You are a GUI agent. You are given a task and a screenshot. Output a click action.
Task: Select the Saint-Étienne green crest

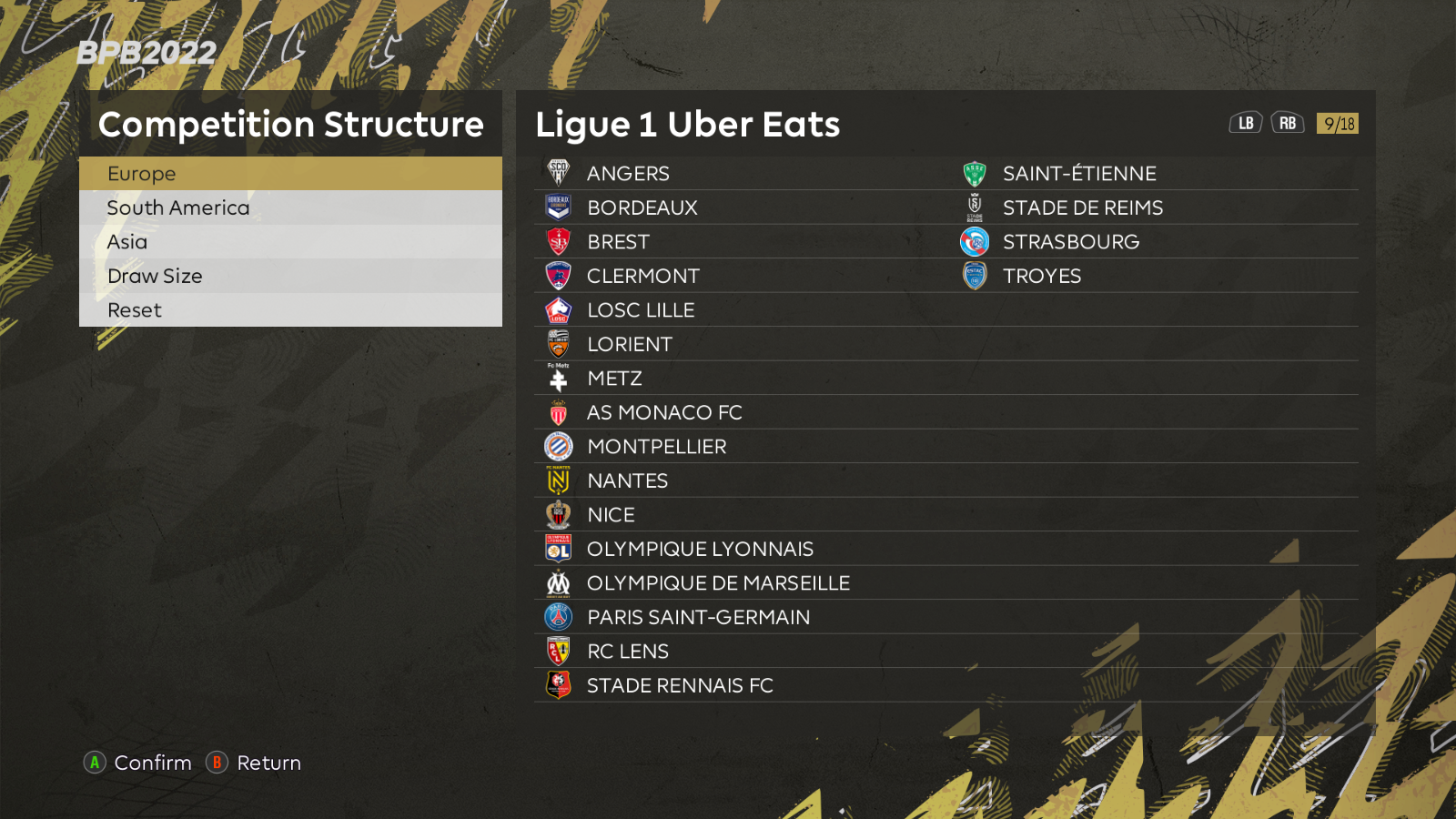pyautogui.click(x=975, y=173)
